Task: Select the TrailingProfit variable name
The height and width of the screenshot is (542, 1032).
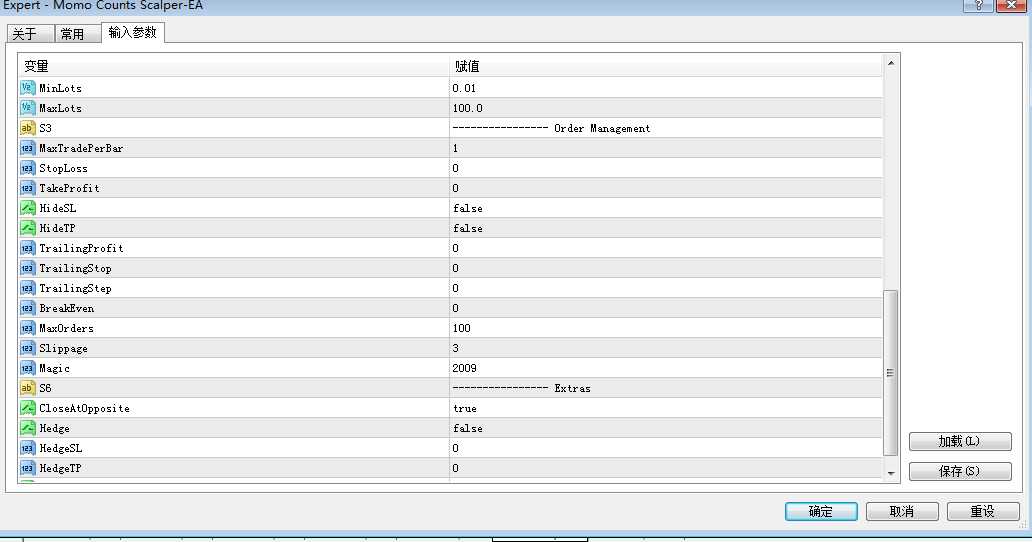Action: 81,248
